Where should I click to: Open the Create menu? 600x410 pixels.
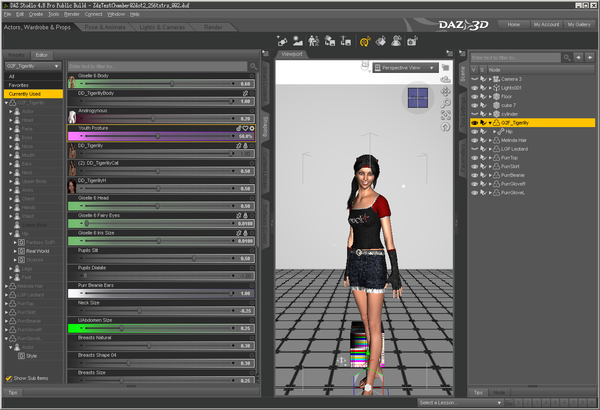pyautogui.click(x=36, y=14)
